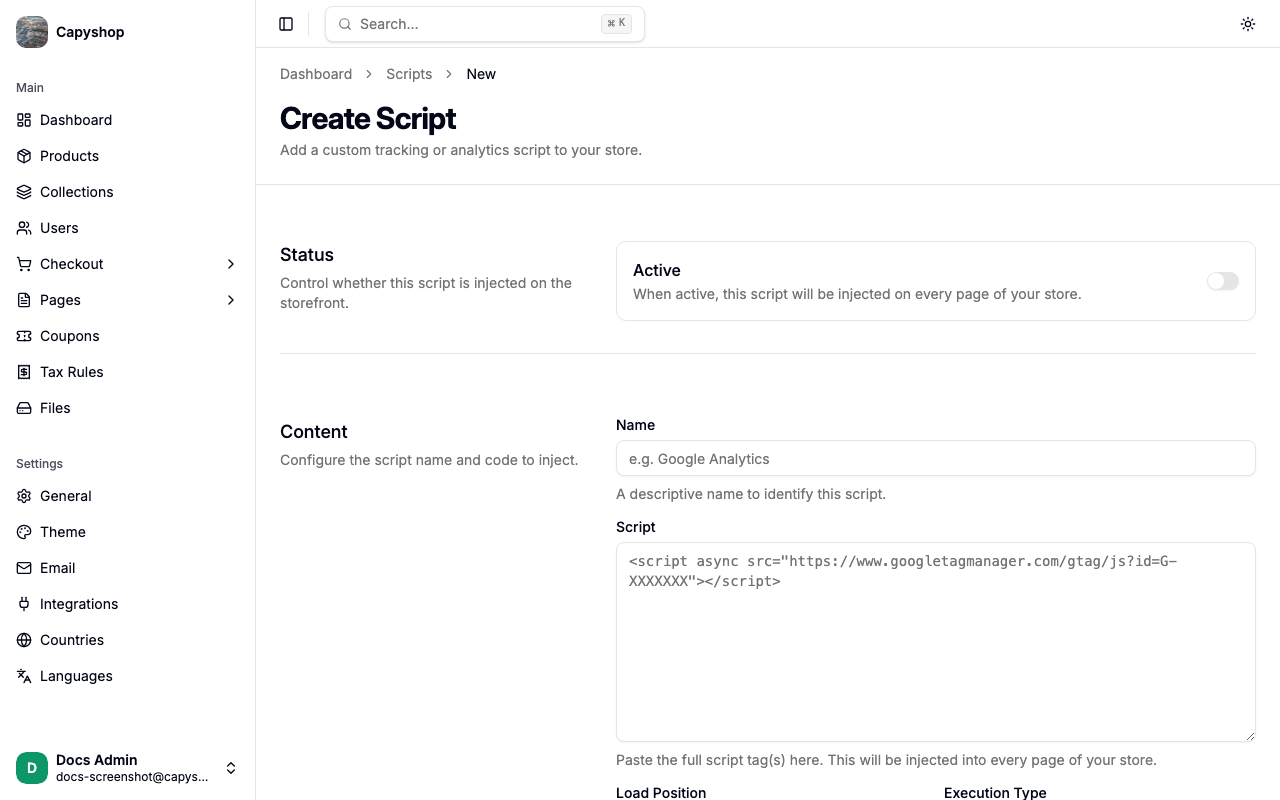The width and height of the screenshot is (1280, 800).
Task: Click the Capyshop store logo
Action: (32, 32)
